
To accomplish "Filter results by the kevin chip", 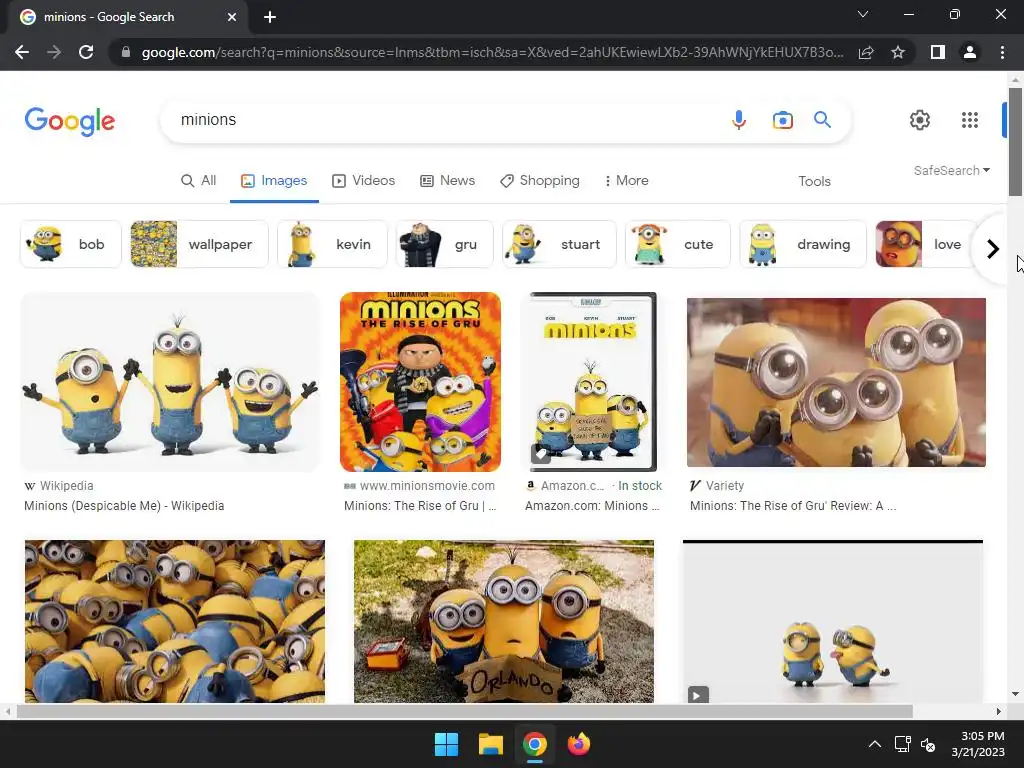I will [332, 244].
